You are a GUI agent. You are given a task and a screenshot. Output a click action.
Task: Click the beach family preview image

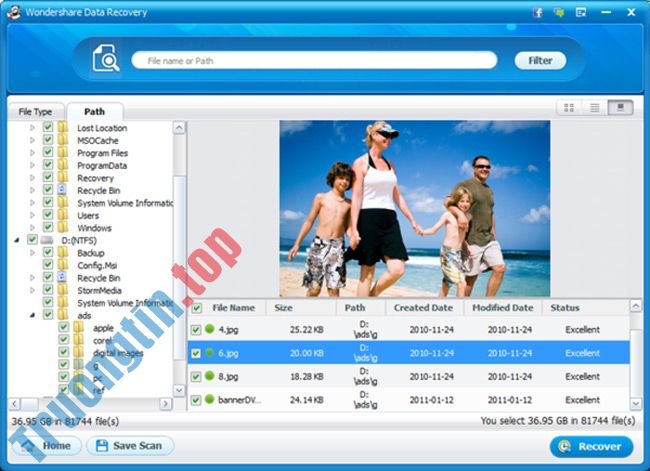pos(415,209)
